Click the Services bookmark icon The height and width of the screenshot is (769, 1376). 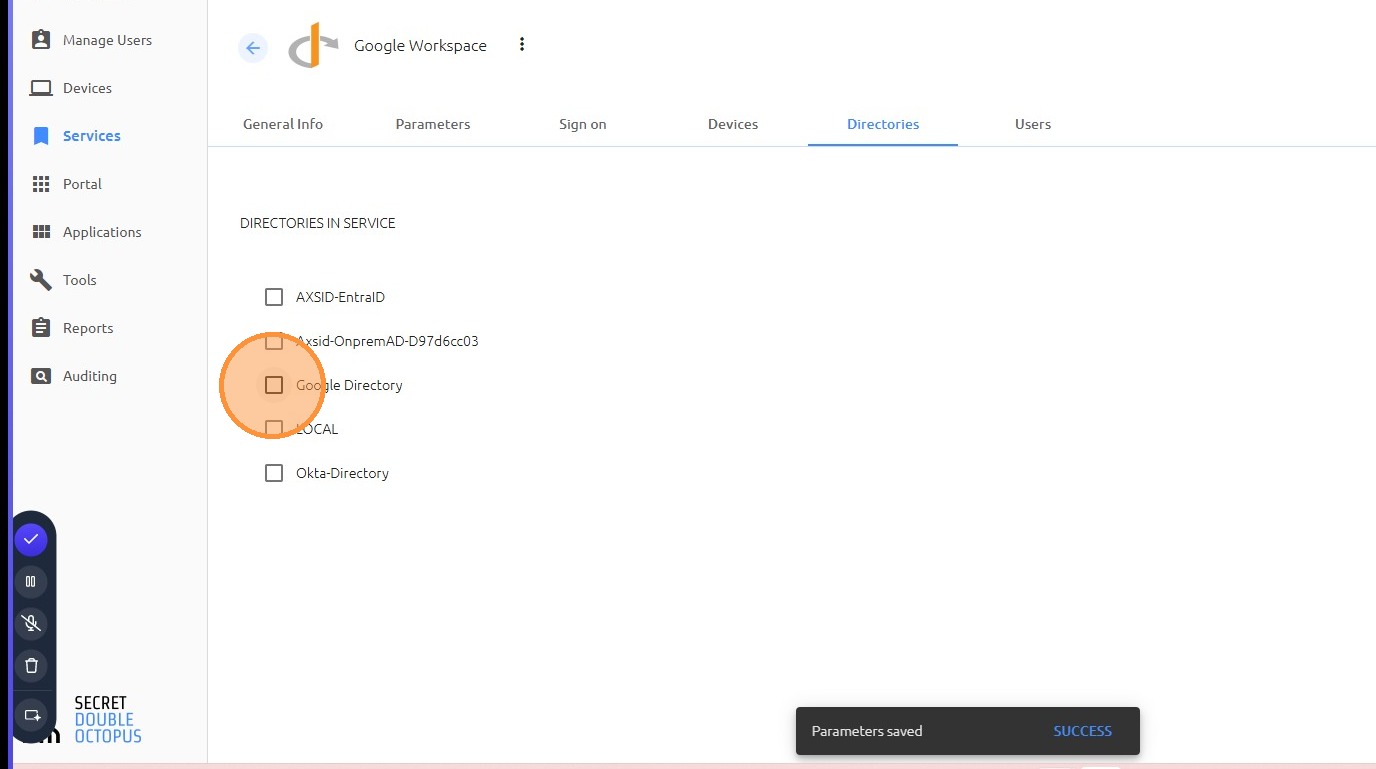pyautogui.click(x=41, y=136)
